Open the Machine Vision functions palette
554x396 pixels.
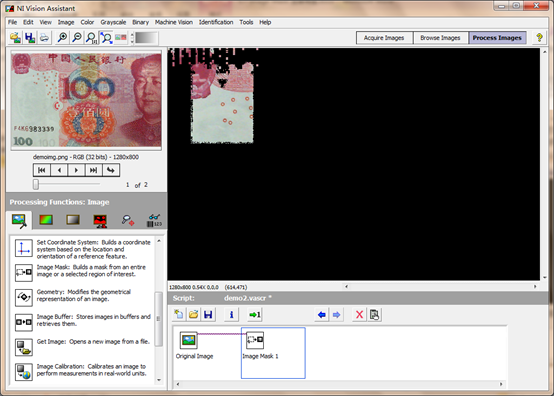pos(128,220)
